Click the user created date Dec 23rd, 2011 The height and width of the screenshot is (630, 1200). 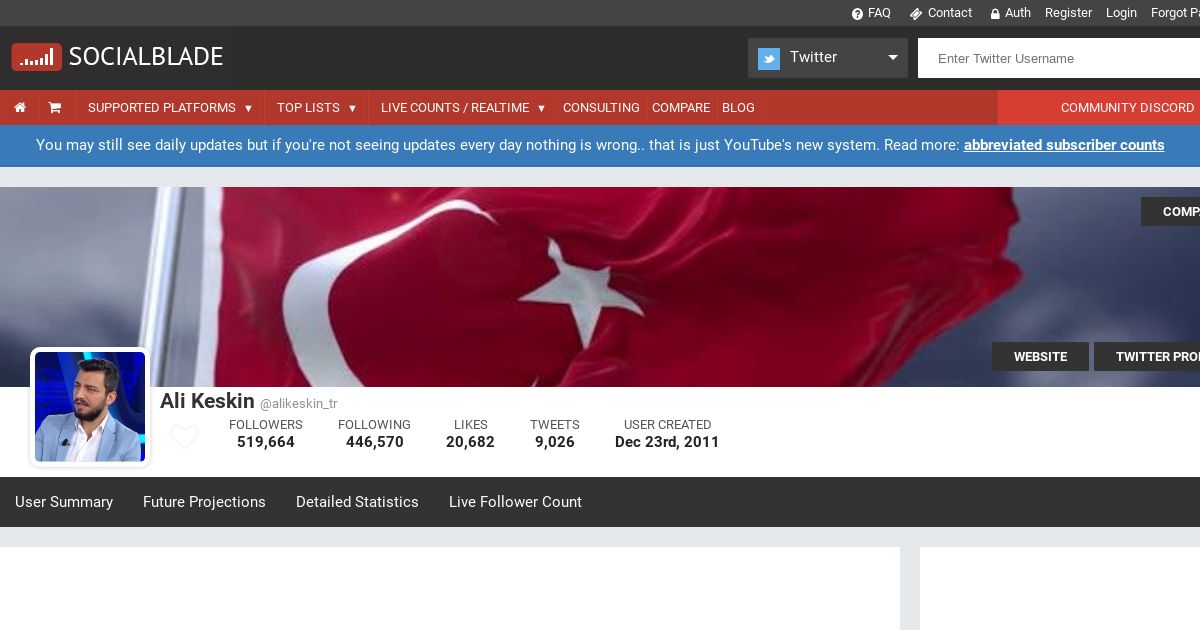[x=667, y=442]
